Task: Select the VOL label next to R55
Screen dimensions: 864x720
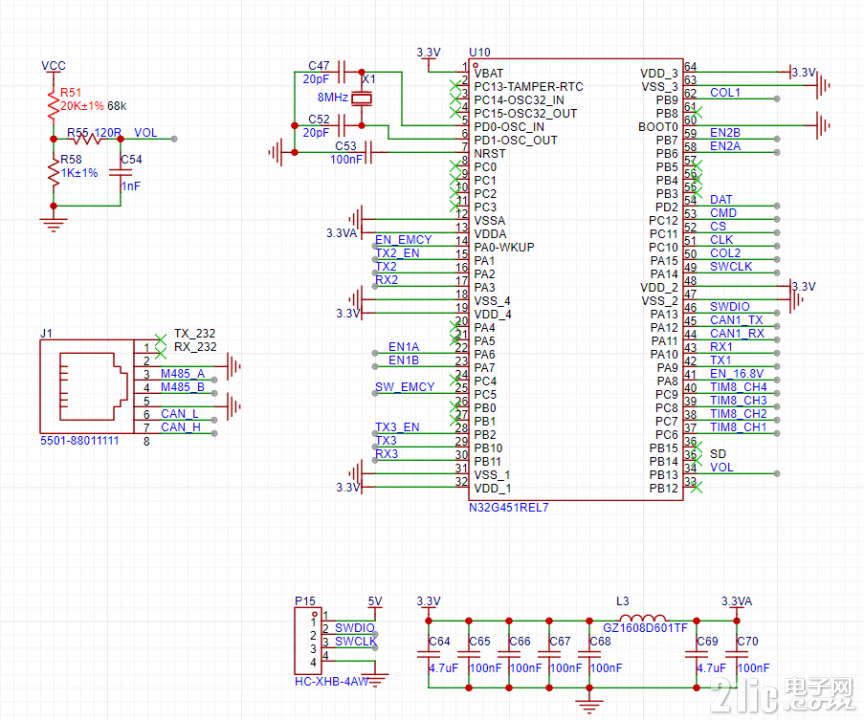Action: pos(145,133)
